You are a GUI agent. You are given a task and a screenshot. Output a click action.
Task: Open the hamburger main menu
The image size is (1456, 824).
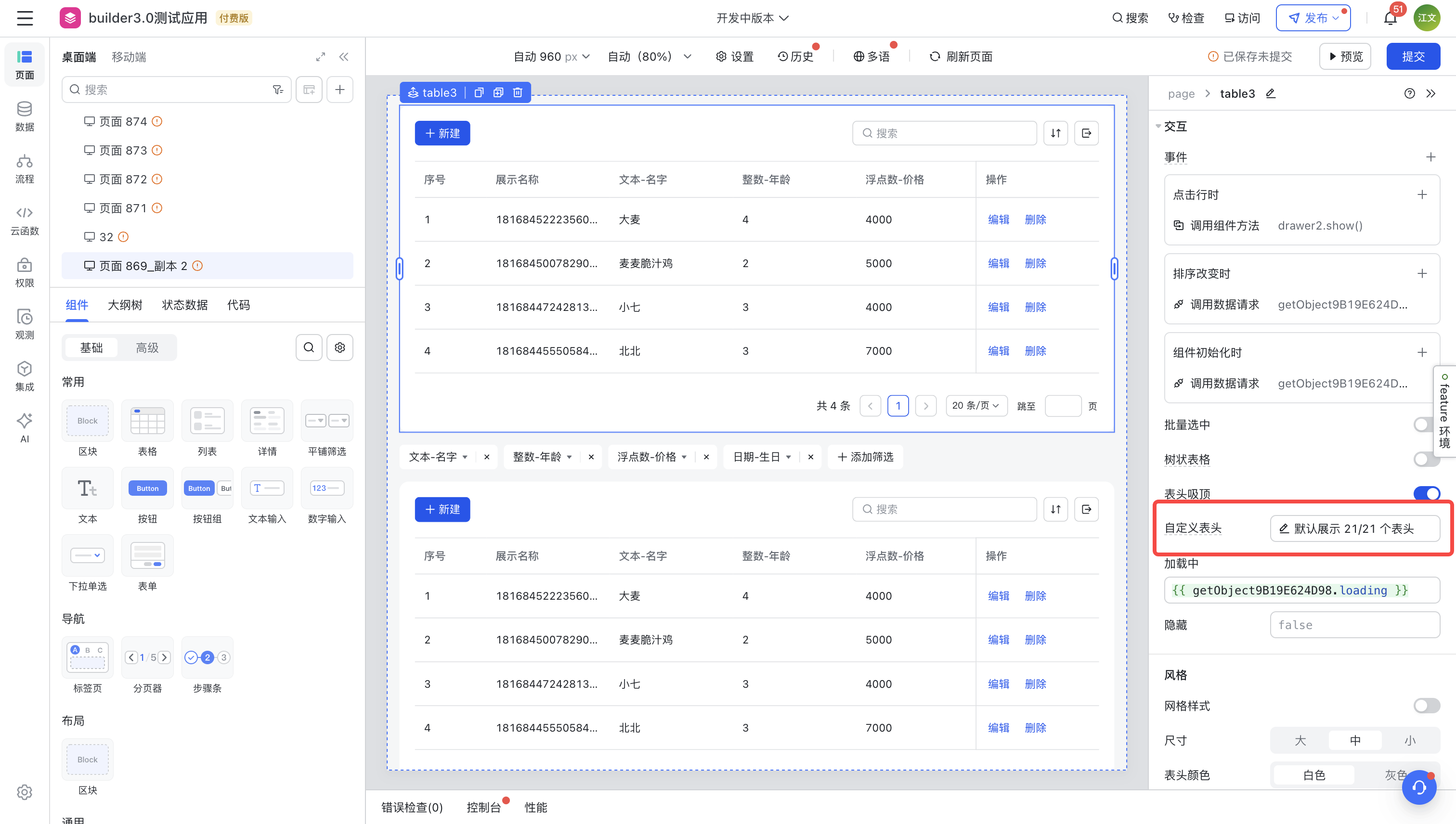pos(25,18)
